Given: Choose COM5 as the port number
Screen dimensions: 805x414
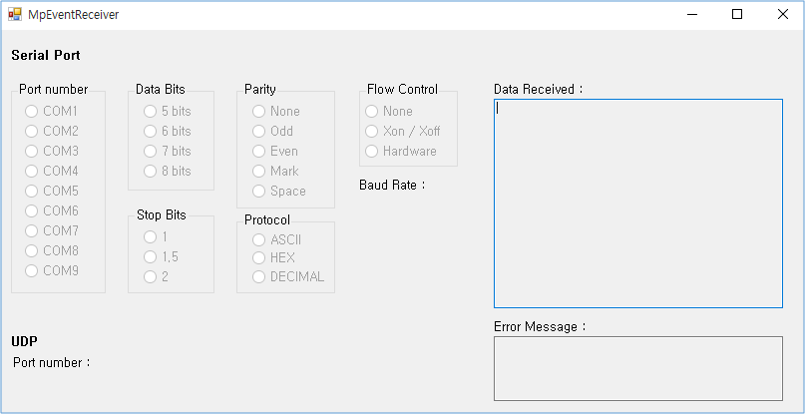Looking at the screenshot, I should tap(33, 191).
